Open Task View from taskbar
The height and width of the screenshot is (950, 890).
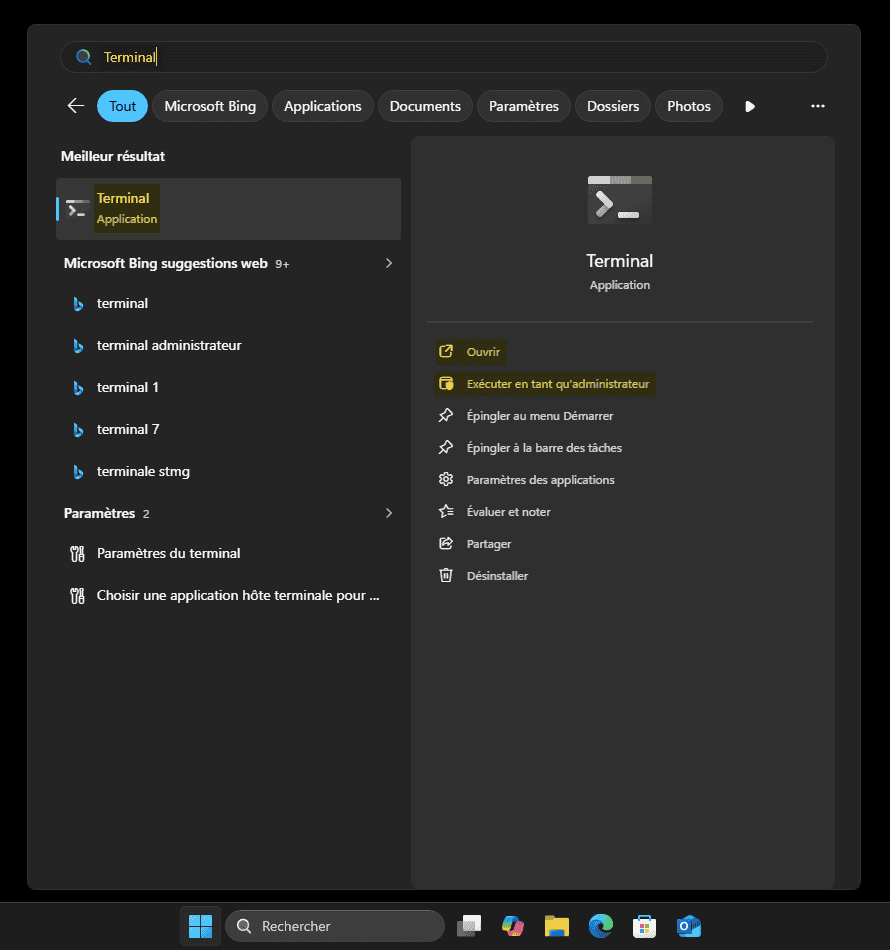click(469, 926)
